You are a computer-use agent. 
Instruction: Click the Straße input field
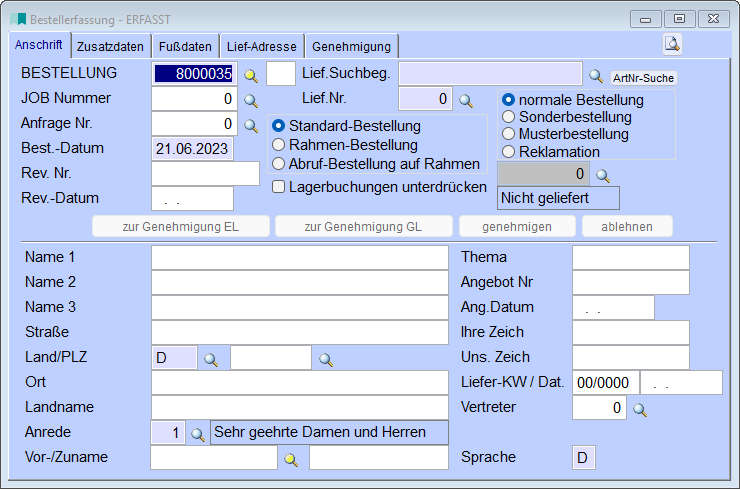tap(300, 333)
